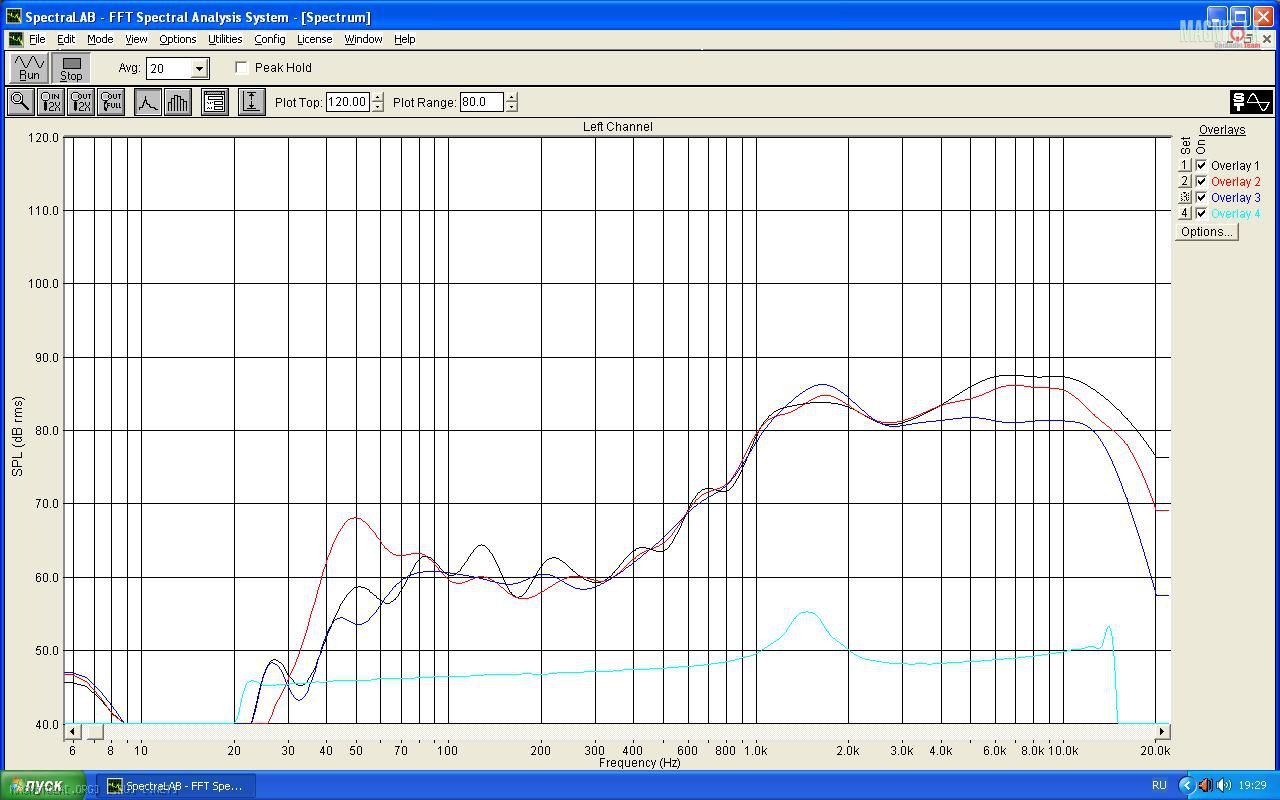The image size is (1280, 800).
Task: Zoom out 2X on the plot
Action: [x=81, y=101]
